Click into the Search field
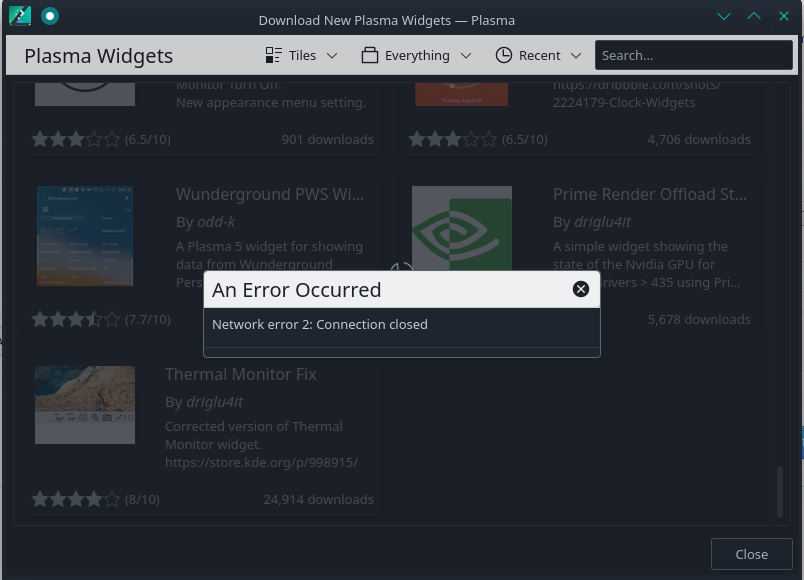 click(x=693, y=55)
